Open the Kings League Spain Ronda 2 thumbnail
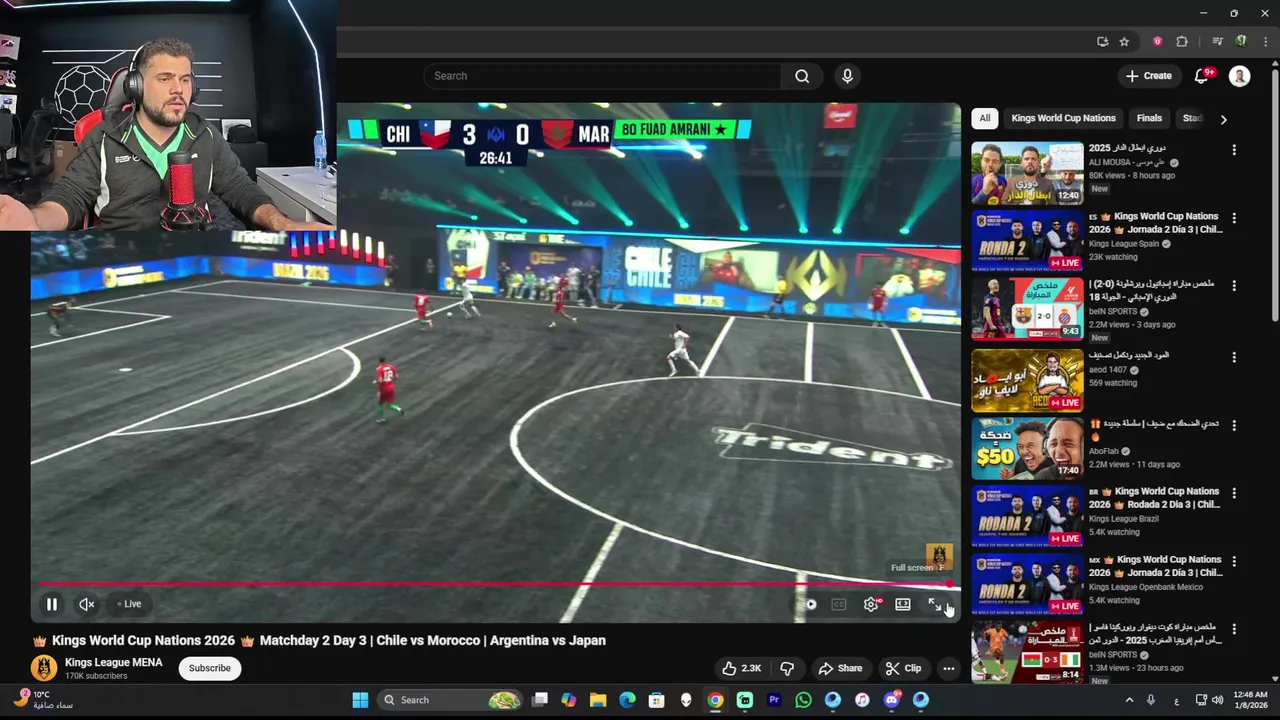1280x720 pixels. [x=1027, y=241]
